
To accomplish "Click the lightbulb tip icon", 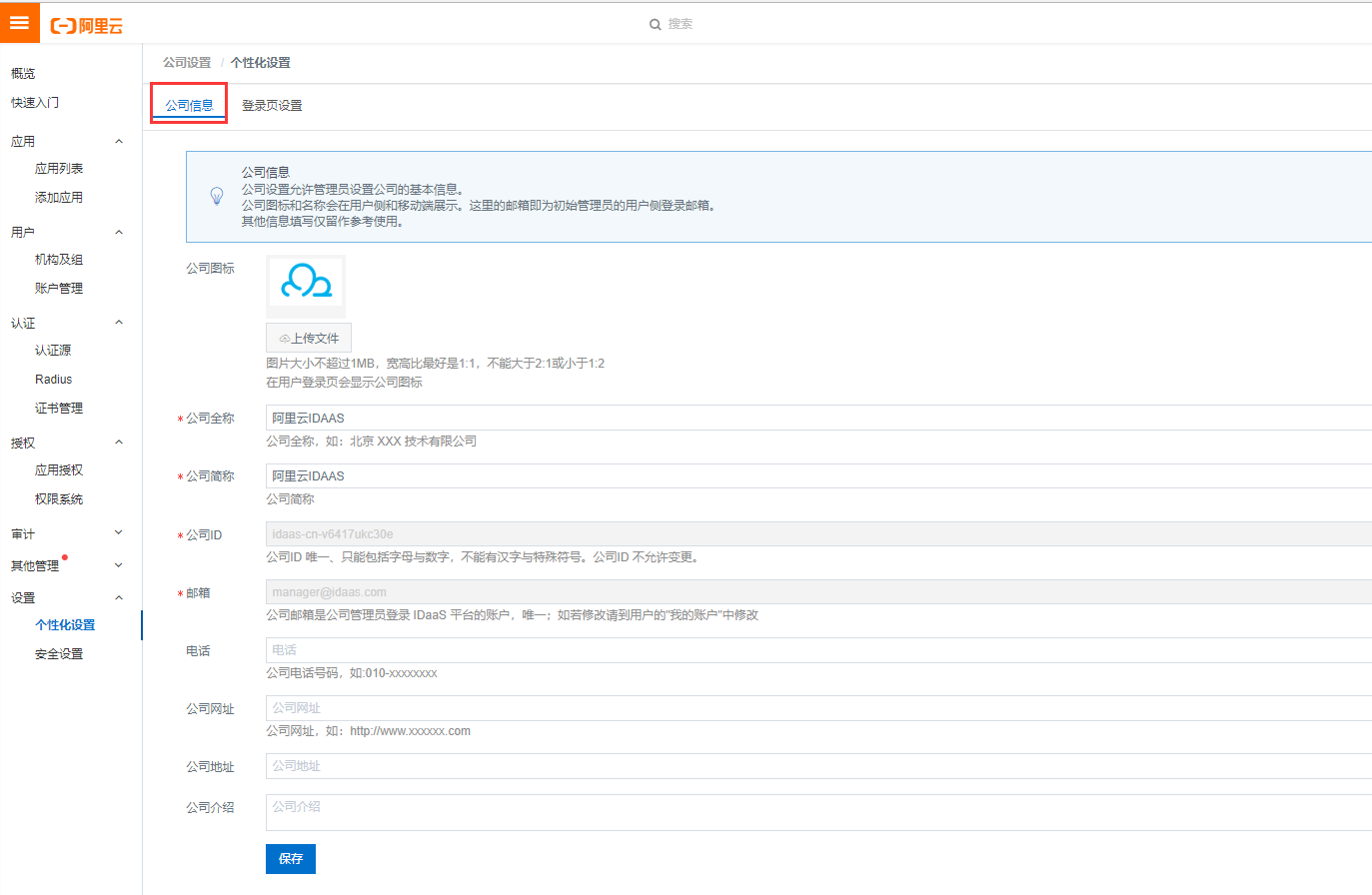I will [217, 196].
